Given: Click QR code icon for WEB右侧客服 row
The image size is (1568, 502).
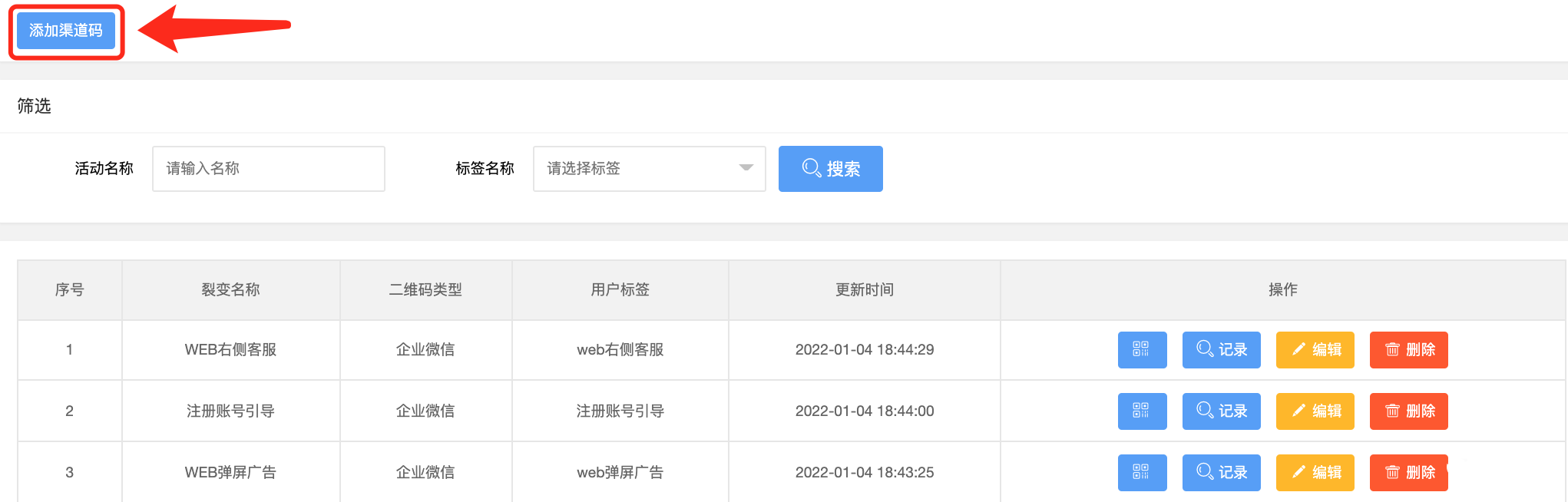Looking at the screenshot, I should coord(1142,350).
